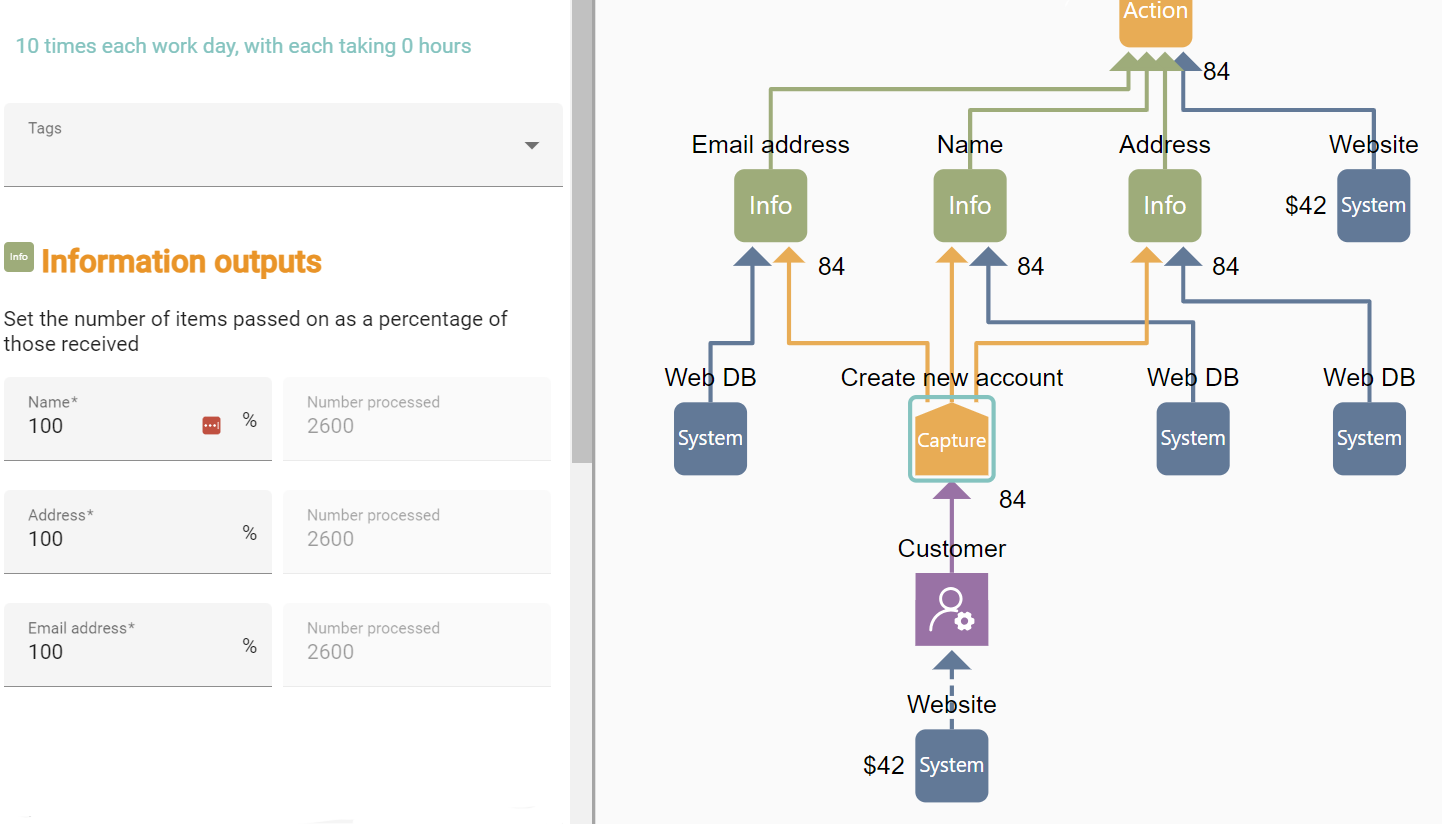Screen dimensions: 1442x824
Task: Click the green Info badge beside Information outputs
Action: [19, 257]
